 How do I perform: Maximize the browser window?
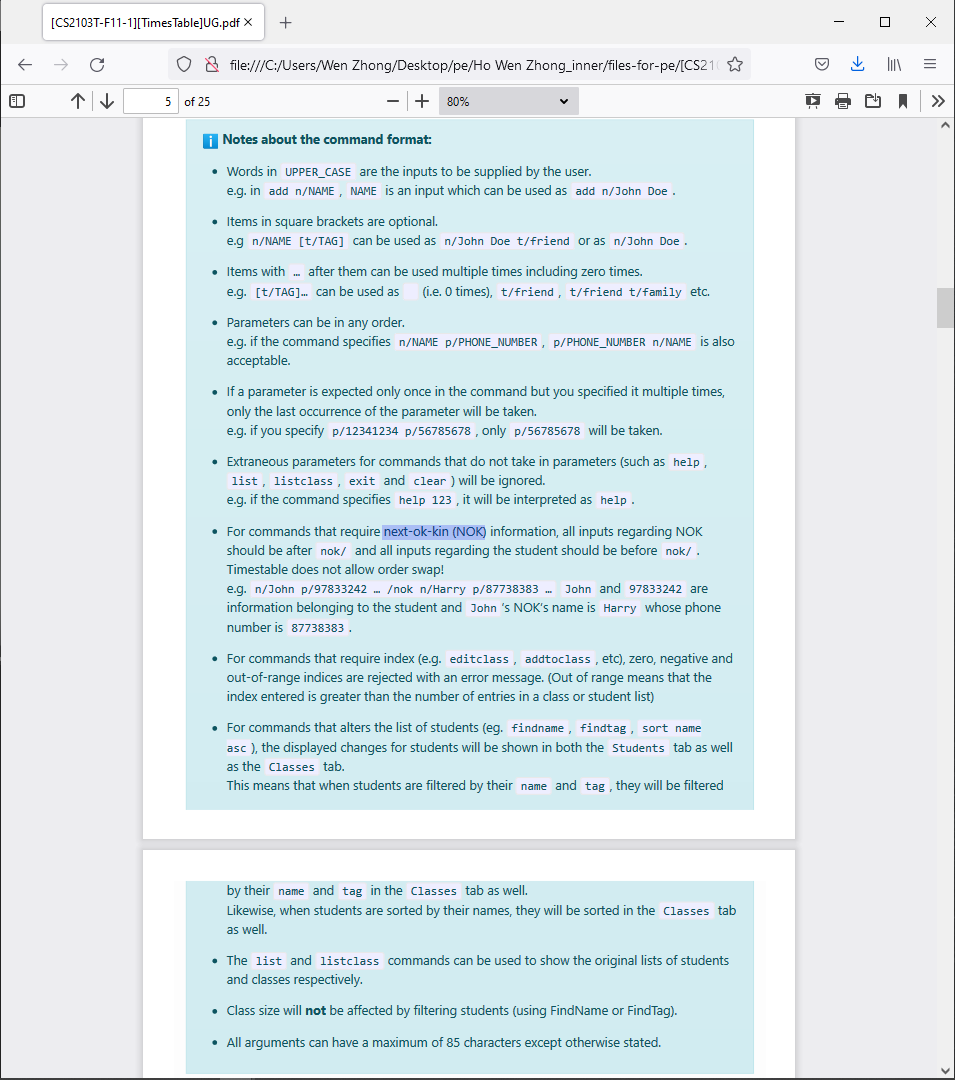coord(885,22)
